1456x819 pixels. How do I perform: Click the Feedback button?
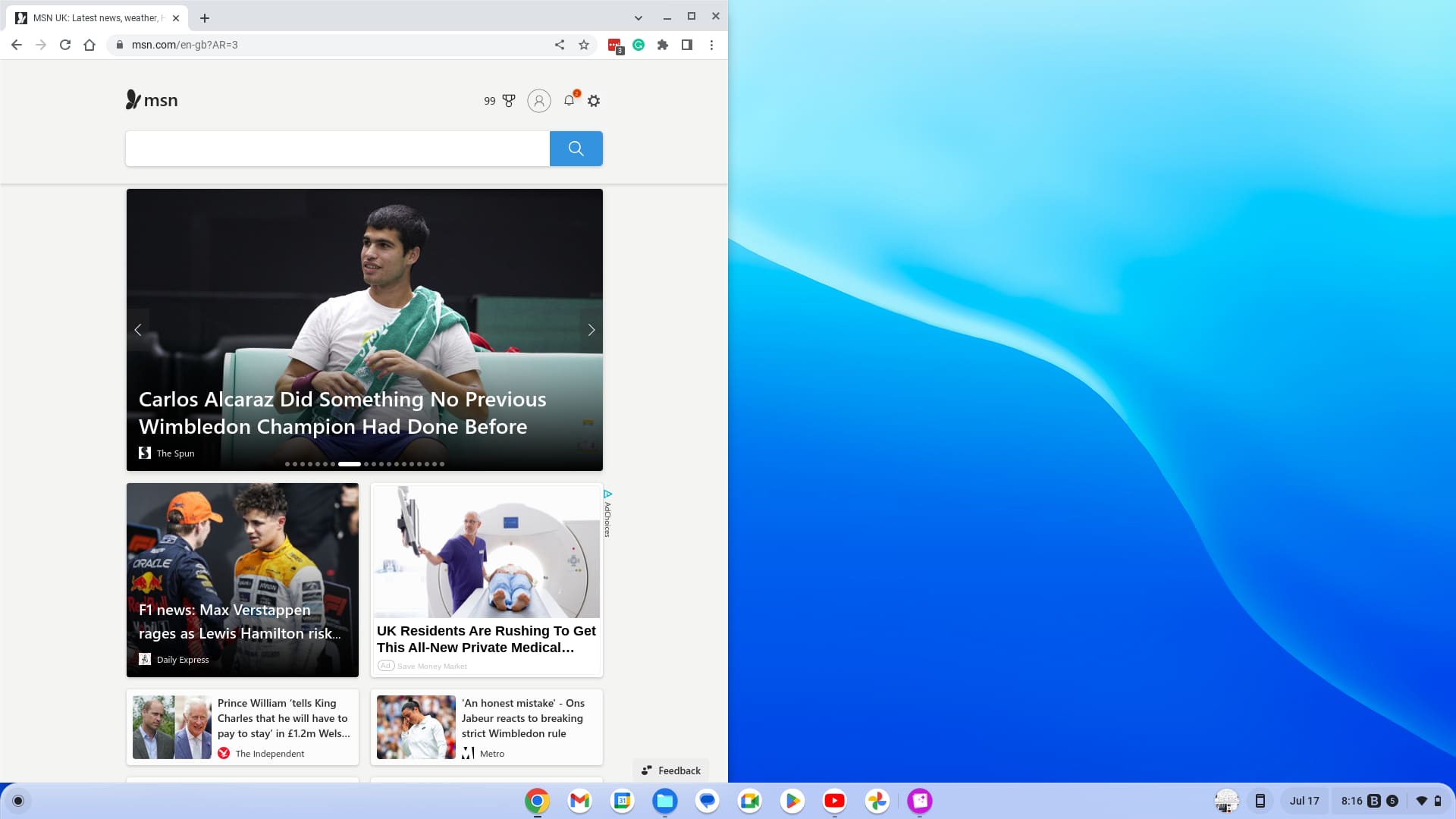(670, 770)
